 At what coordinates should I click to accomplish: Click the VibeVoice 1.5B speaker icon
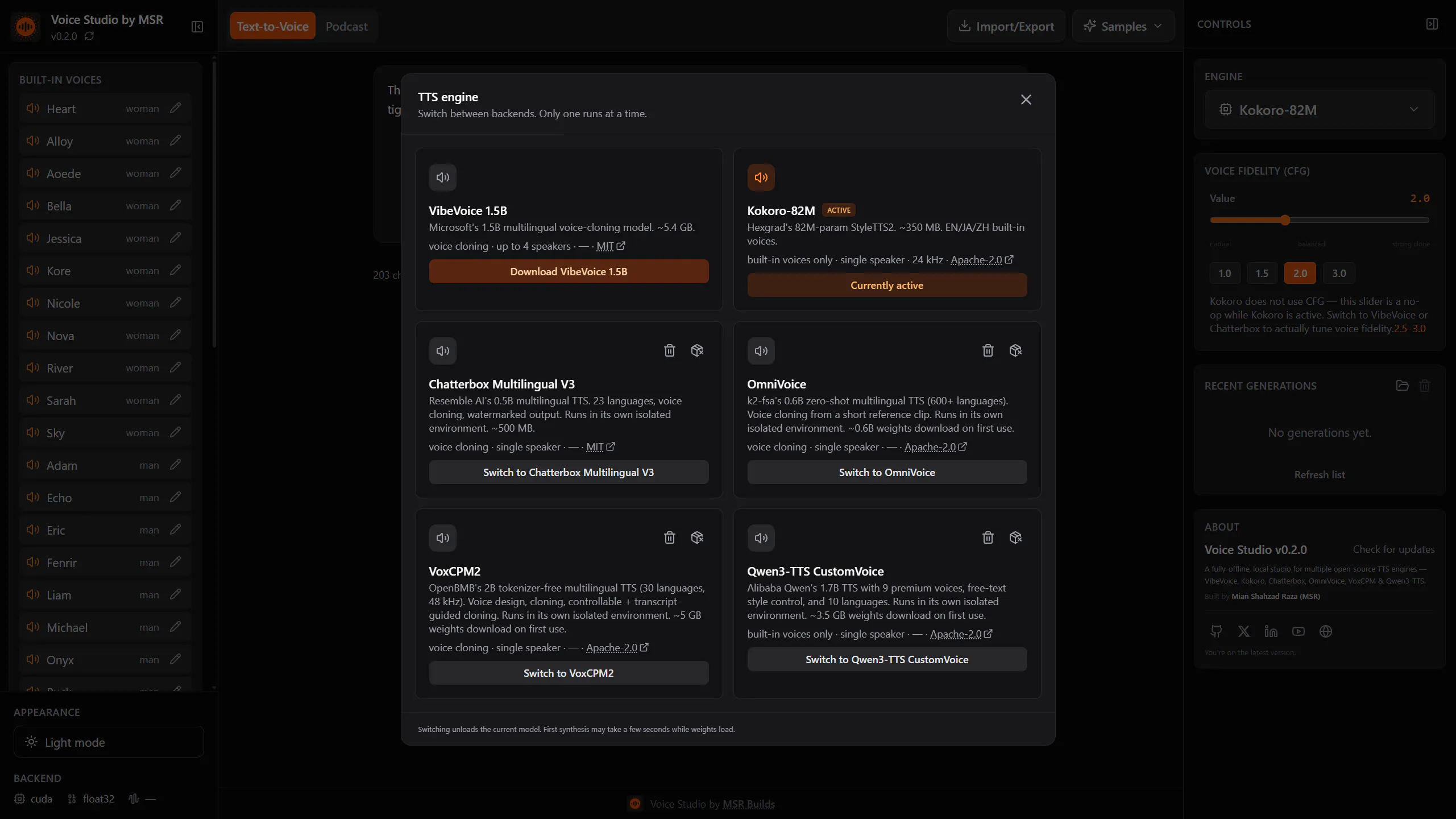coord(443,177)
